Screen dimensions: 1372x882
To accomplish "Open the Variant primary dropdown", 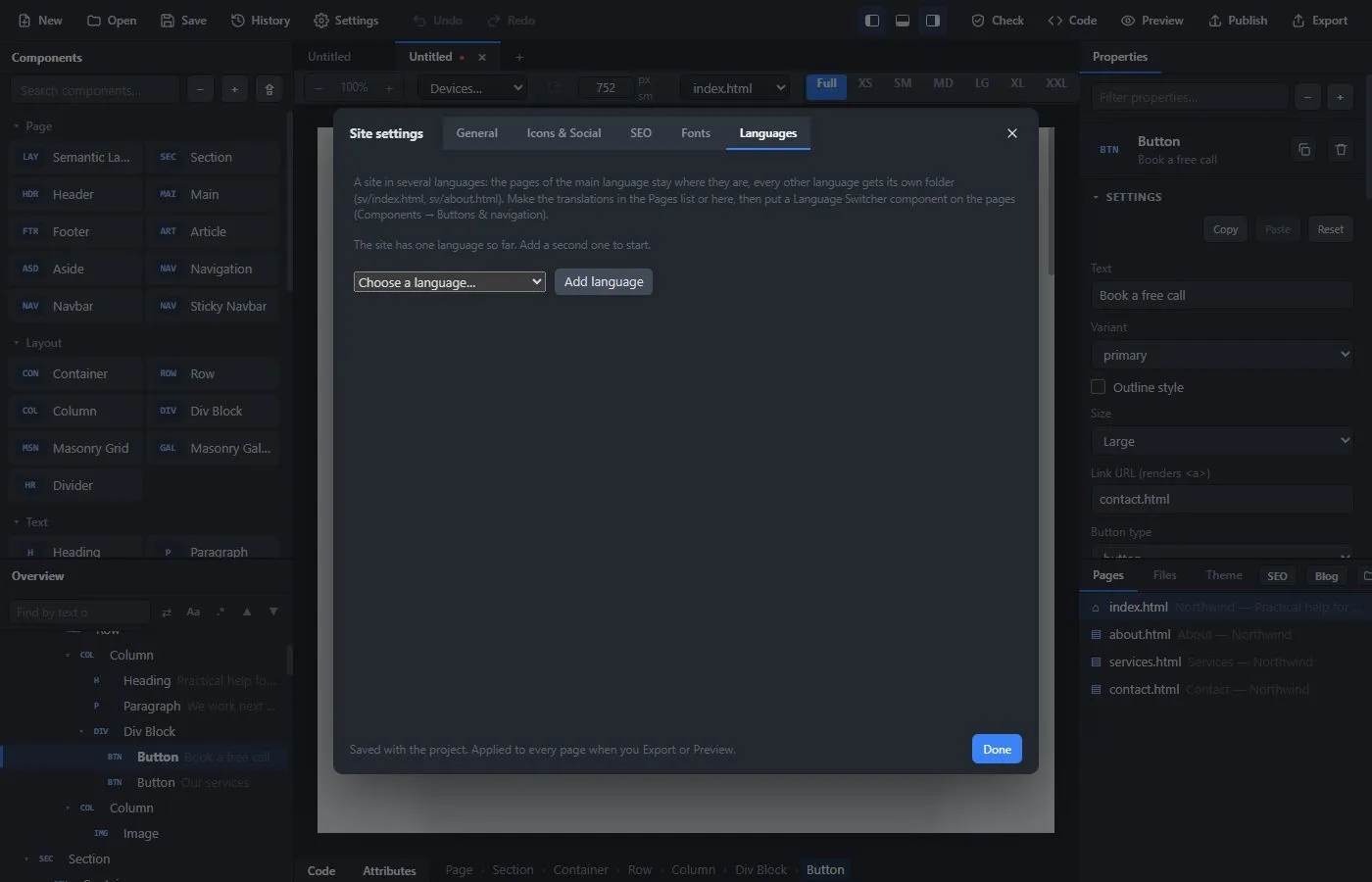I will point(1222,355).
